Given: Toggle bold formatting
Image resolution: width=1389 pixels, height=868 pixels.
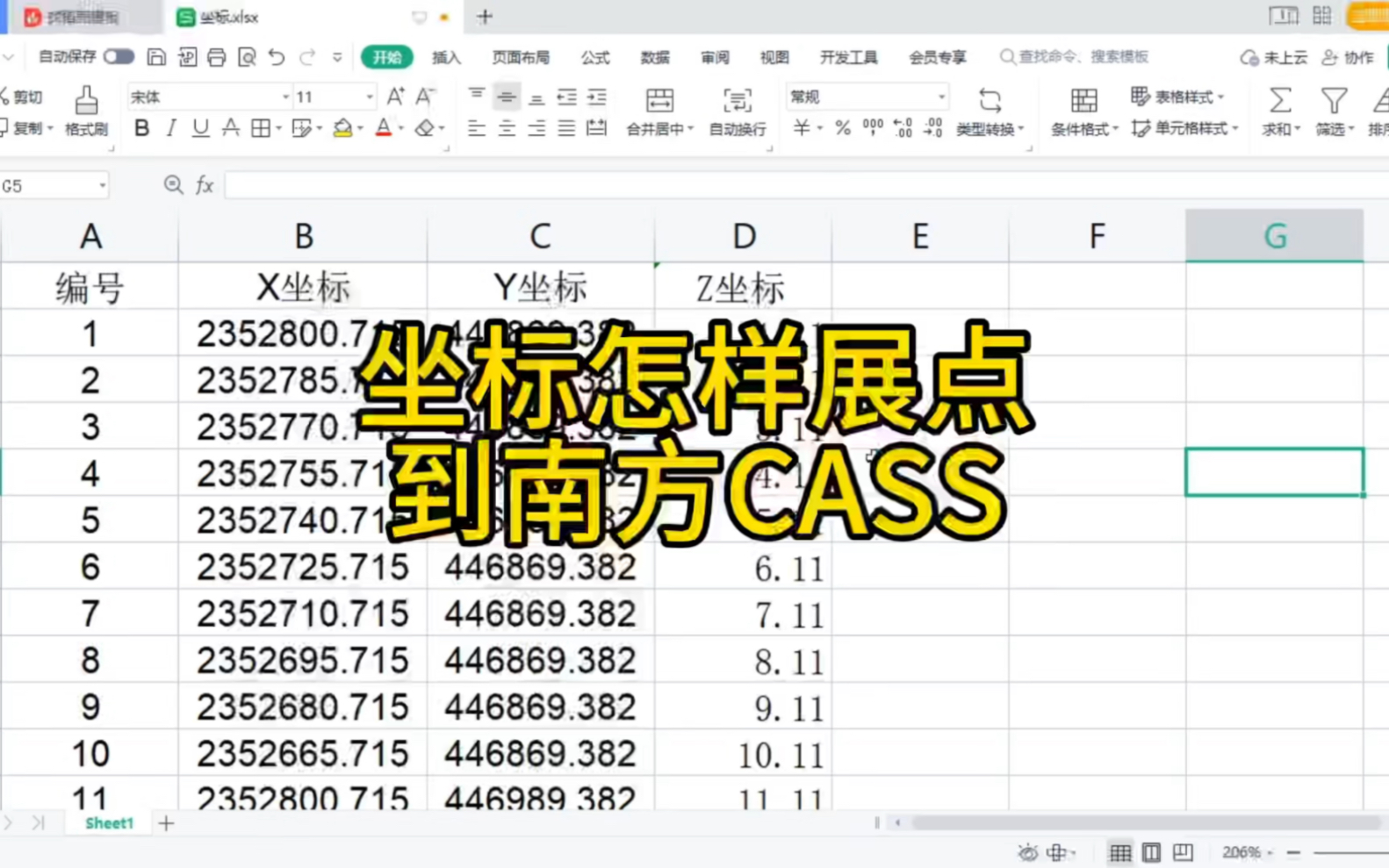Looking at the screenshot, I should 141,128.
